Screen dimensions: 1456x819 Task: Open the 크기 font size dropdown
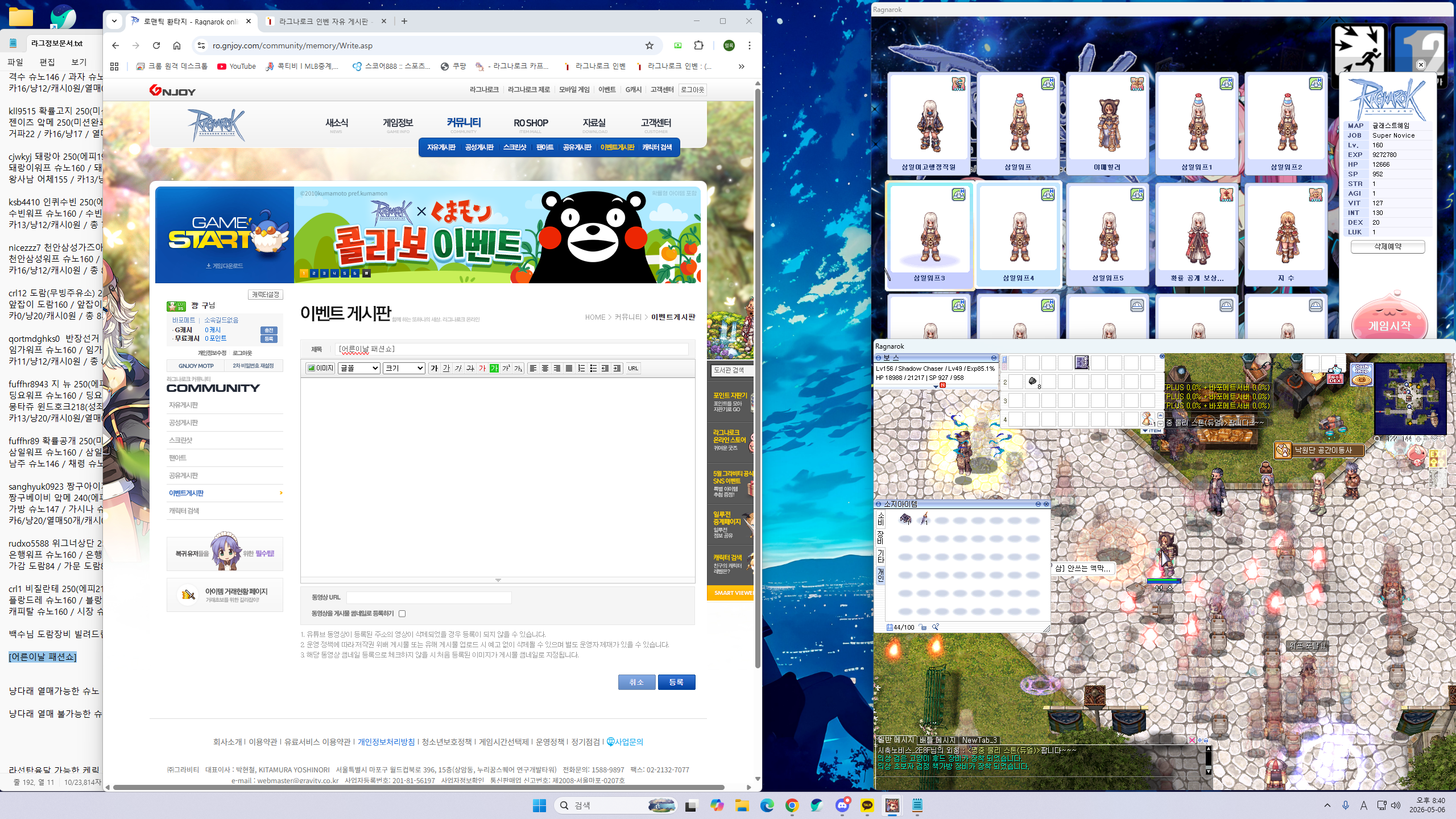[x=404, y=368]
